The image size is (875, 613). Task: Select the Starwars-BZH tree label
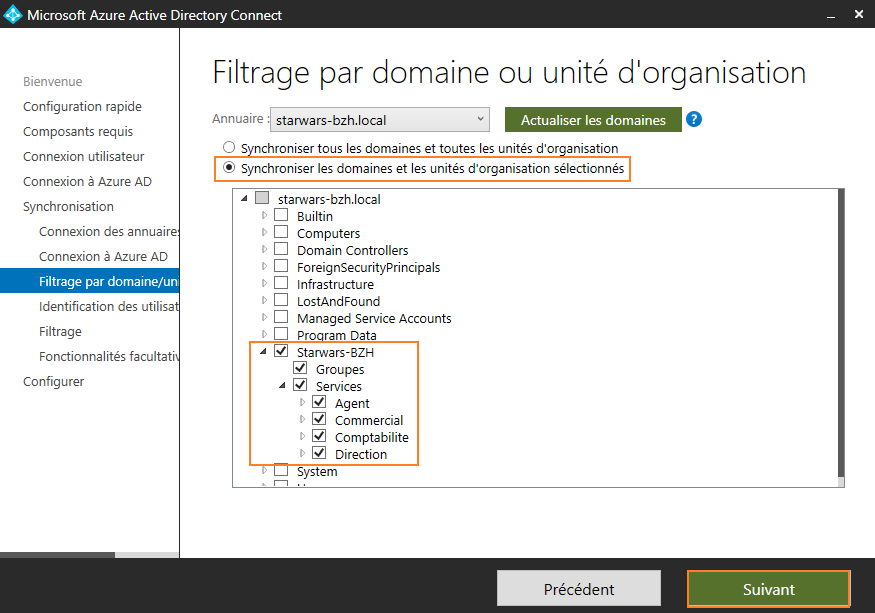pyautogui.click(x=335, y=352)
